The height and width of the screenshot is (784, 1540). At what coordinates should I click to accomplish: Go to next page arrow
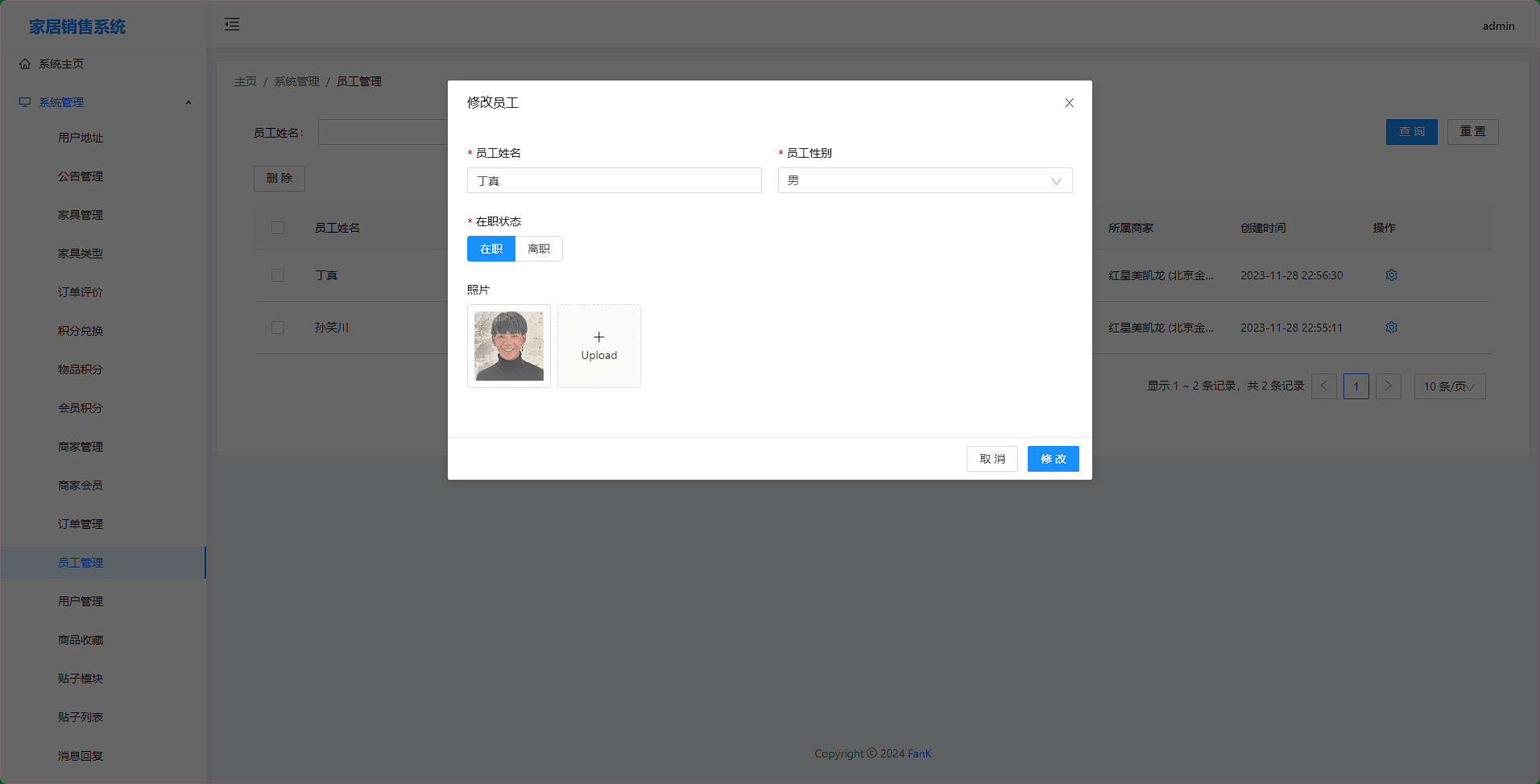[x=1389, y=386]
